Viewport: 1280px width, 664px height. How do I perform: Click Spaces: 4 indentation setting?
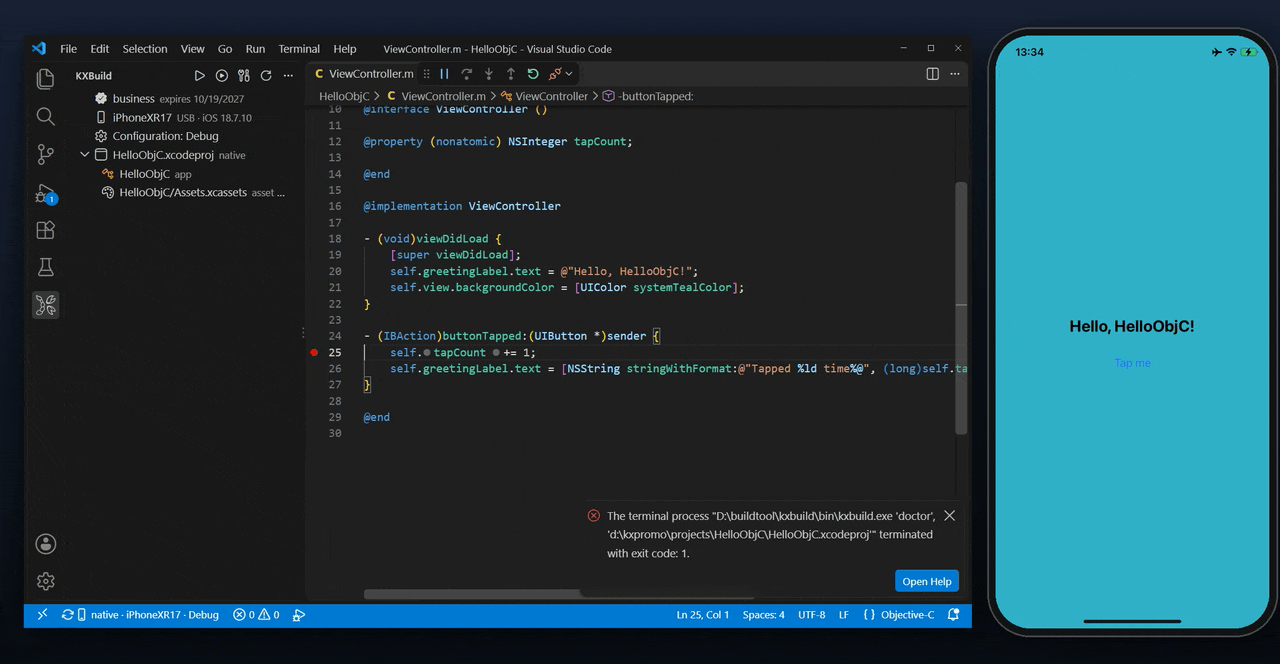click(x=763, y=615)
